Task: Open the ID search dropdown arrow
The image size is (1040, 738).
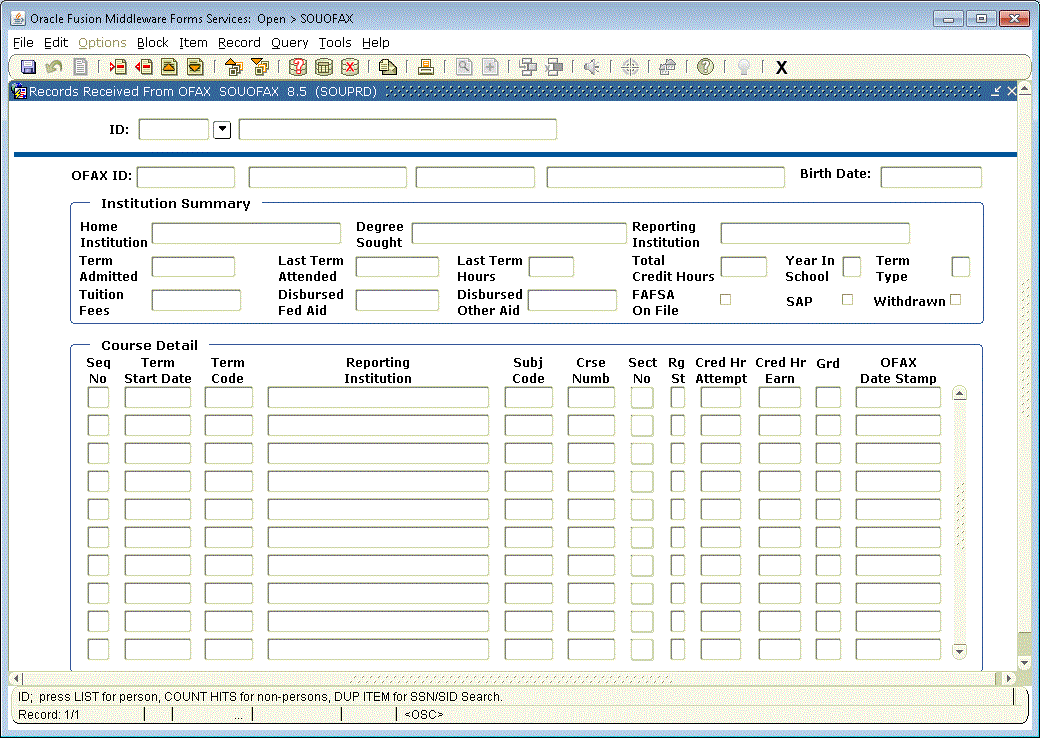Action: tap(222, 129)
